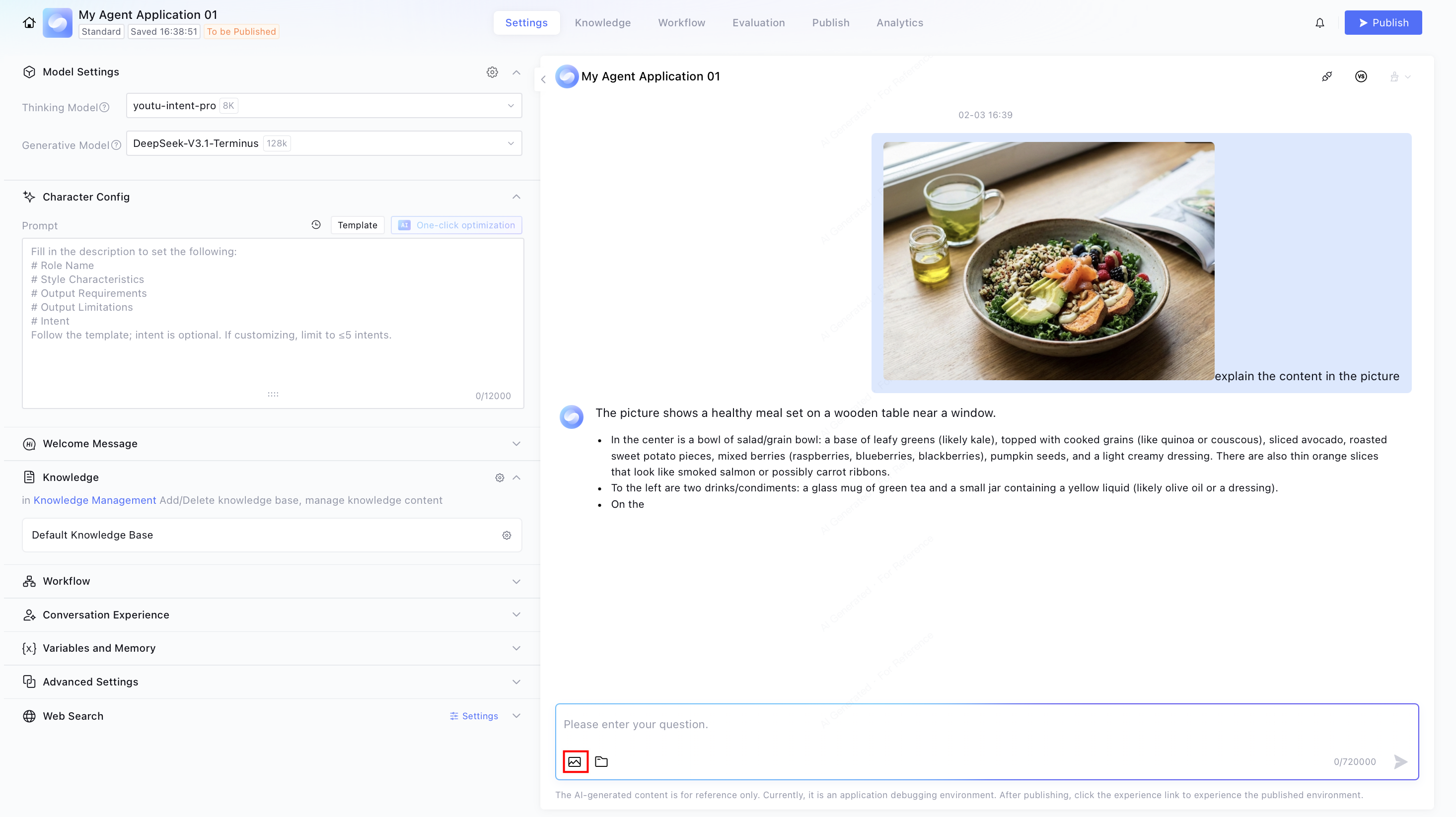This screenshot has width=1456, height=817.
Task: Open Default Knowledge Base settings gear
Action: [507, 535]
